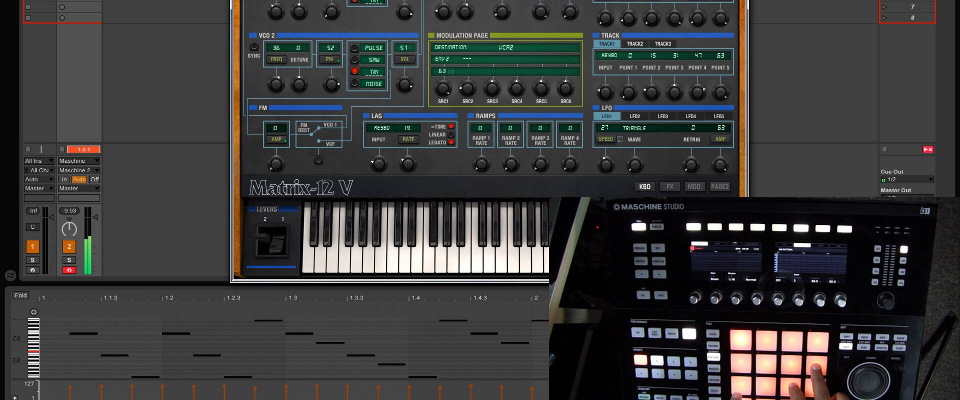
Task: Click the VCO 2 DETUNE knob
Action: point(299,85)
